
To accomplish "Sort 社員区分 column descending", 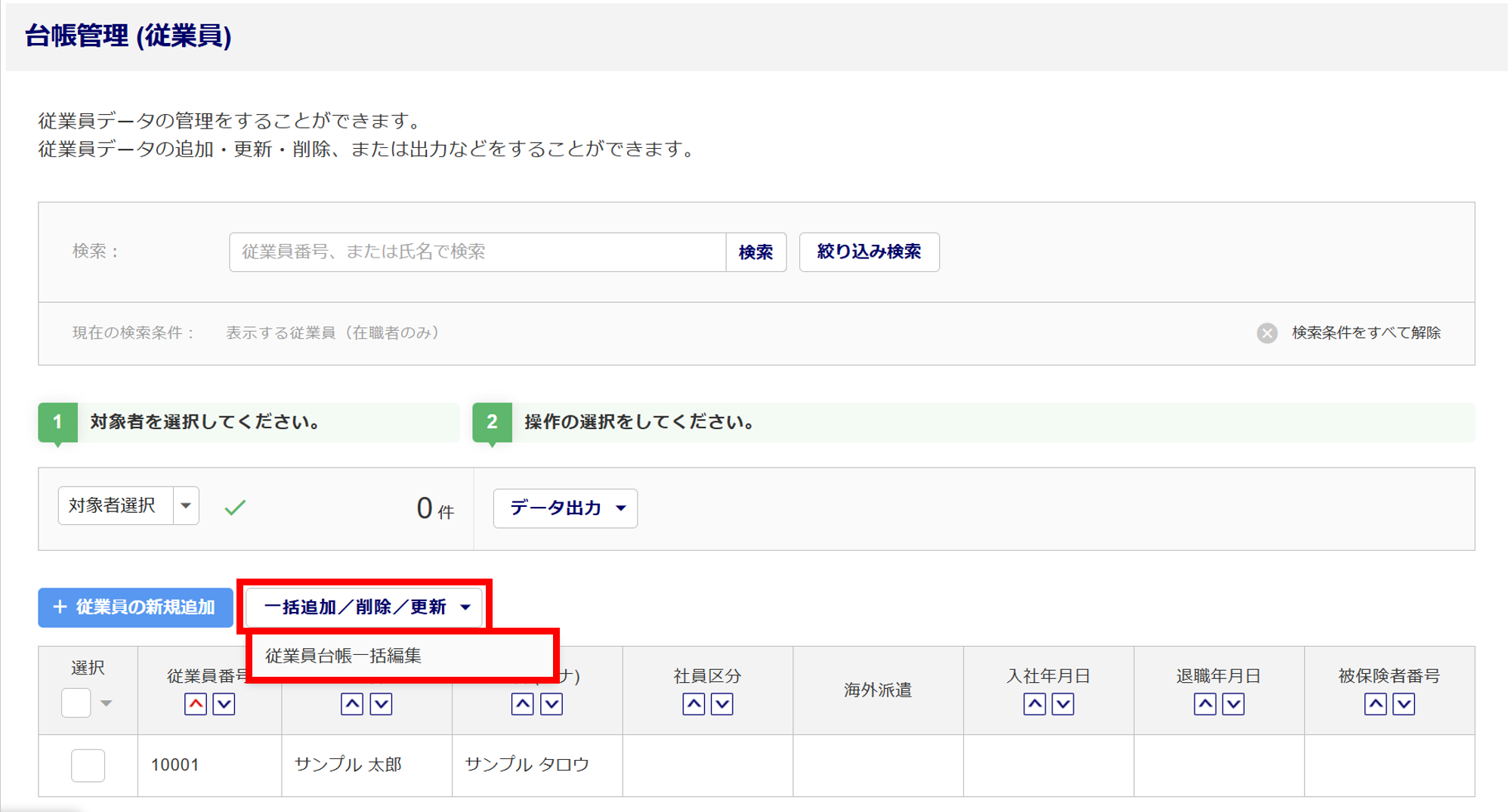I will [x=722, y=704].
